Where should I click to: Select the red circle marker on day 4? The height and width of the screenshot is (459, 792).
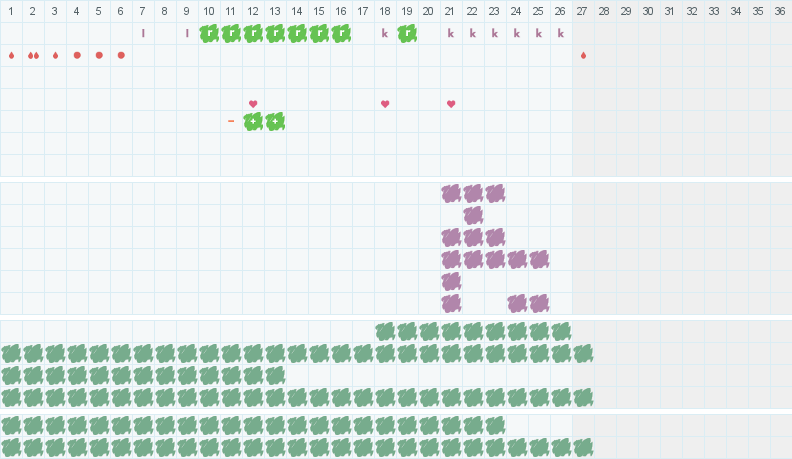[77, 55]
